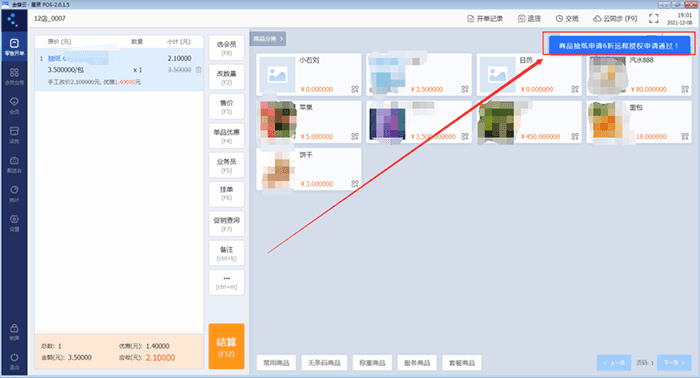Click the 数量 column header
The height and width of the screenshot is (378, 700).
click(x=137, y=42)
